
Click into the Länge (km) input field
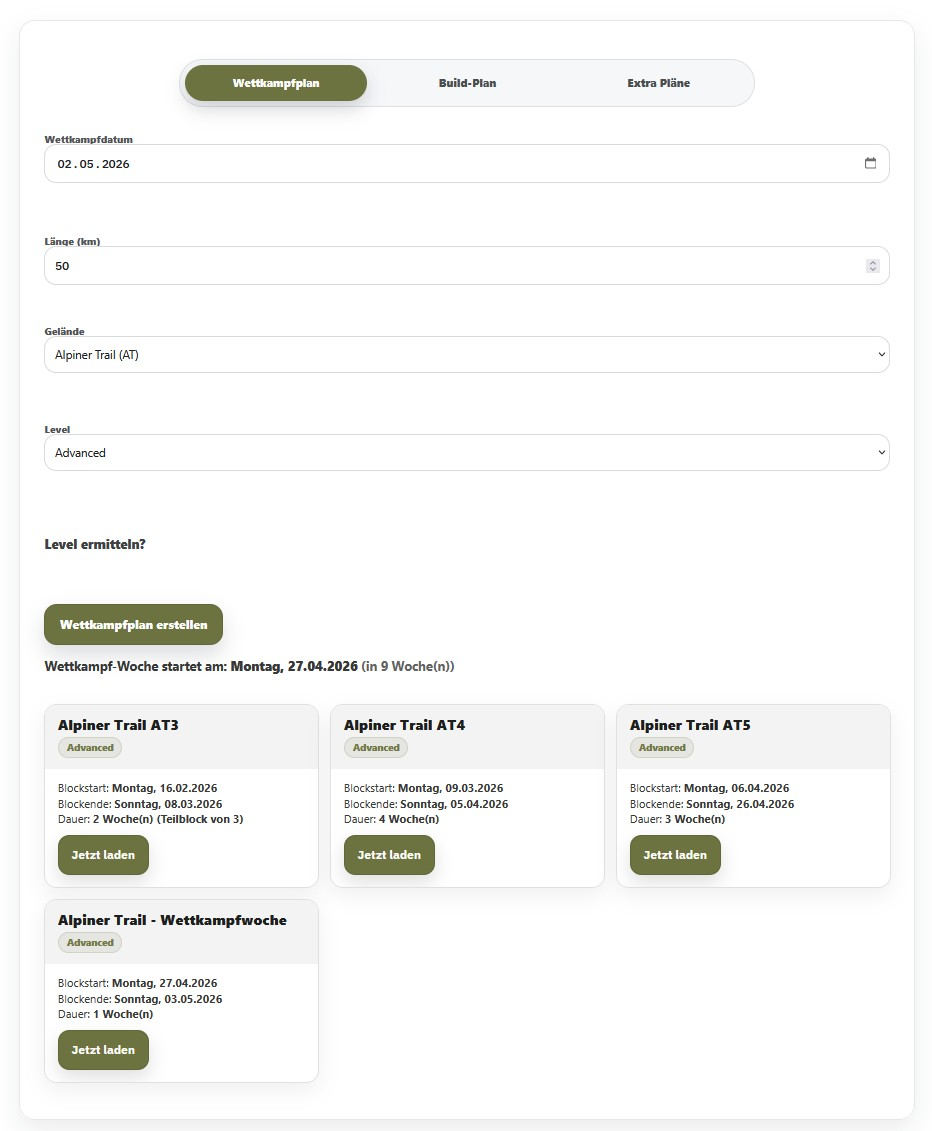467,266
